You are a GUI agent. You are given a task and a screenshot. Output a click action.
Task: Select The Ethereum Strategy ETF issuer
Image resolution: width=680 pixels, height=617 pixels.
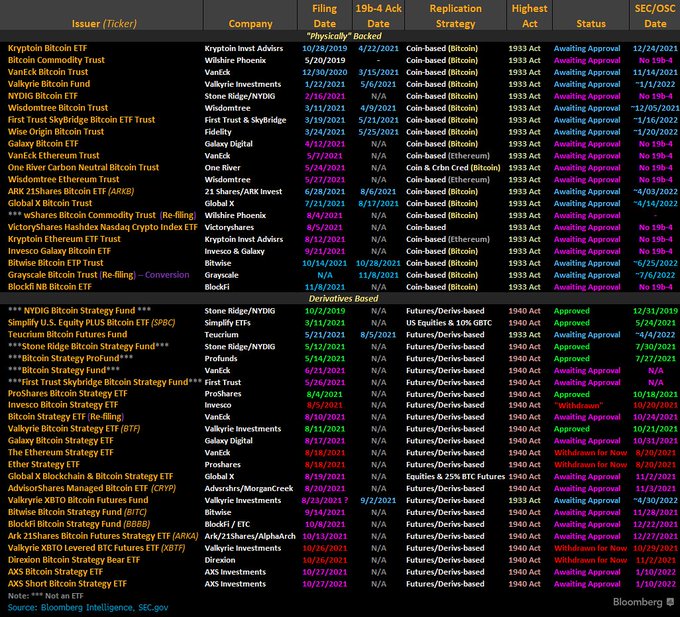[61, 452]
